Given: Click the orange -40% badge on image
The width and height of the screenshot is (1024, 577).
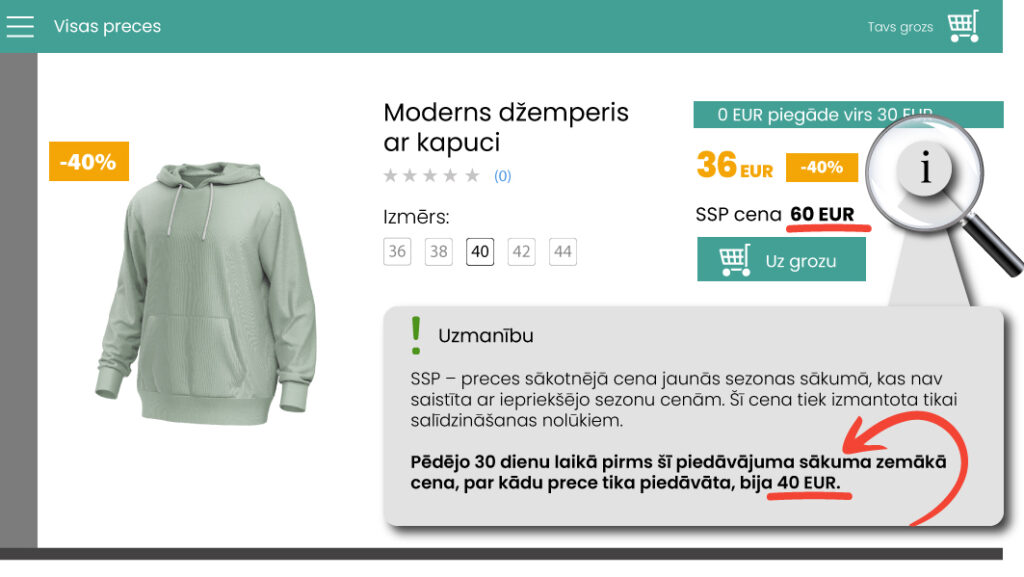Looking at the screenshot, I should (x=88, y=161).
